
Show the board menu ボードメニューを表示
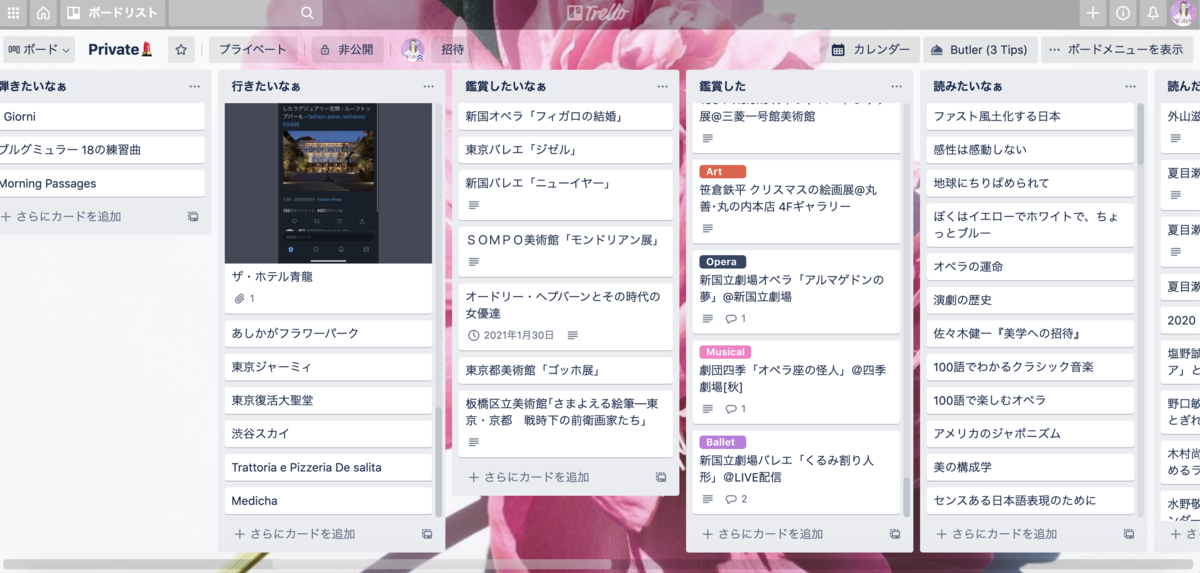click(x=1117, y=49)
